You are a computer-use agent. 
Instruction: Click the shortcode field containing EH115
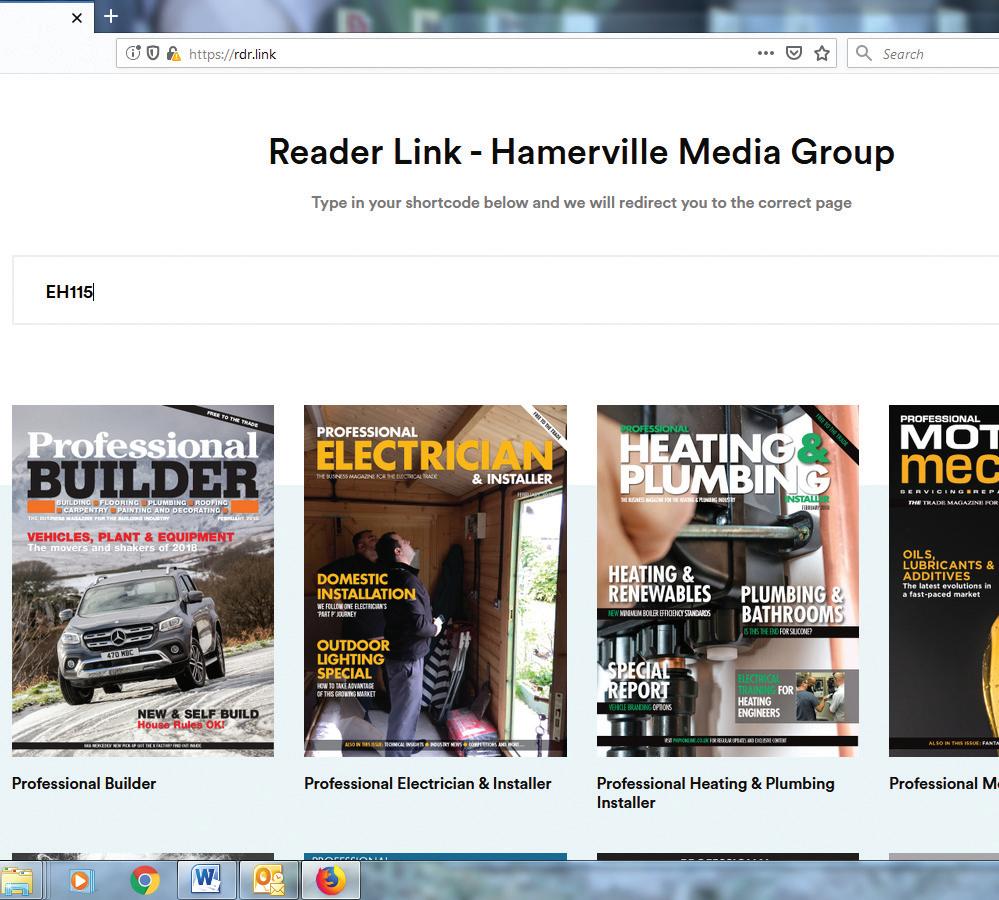click(x=506, y=290)
